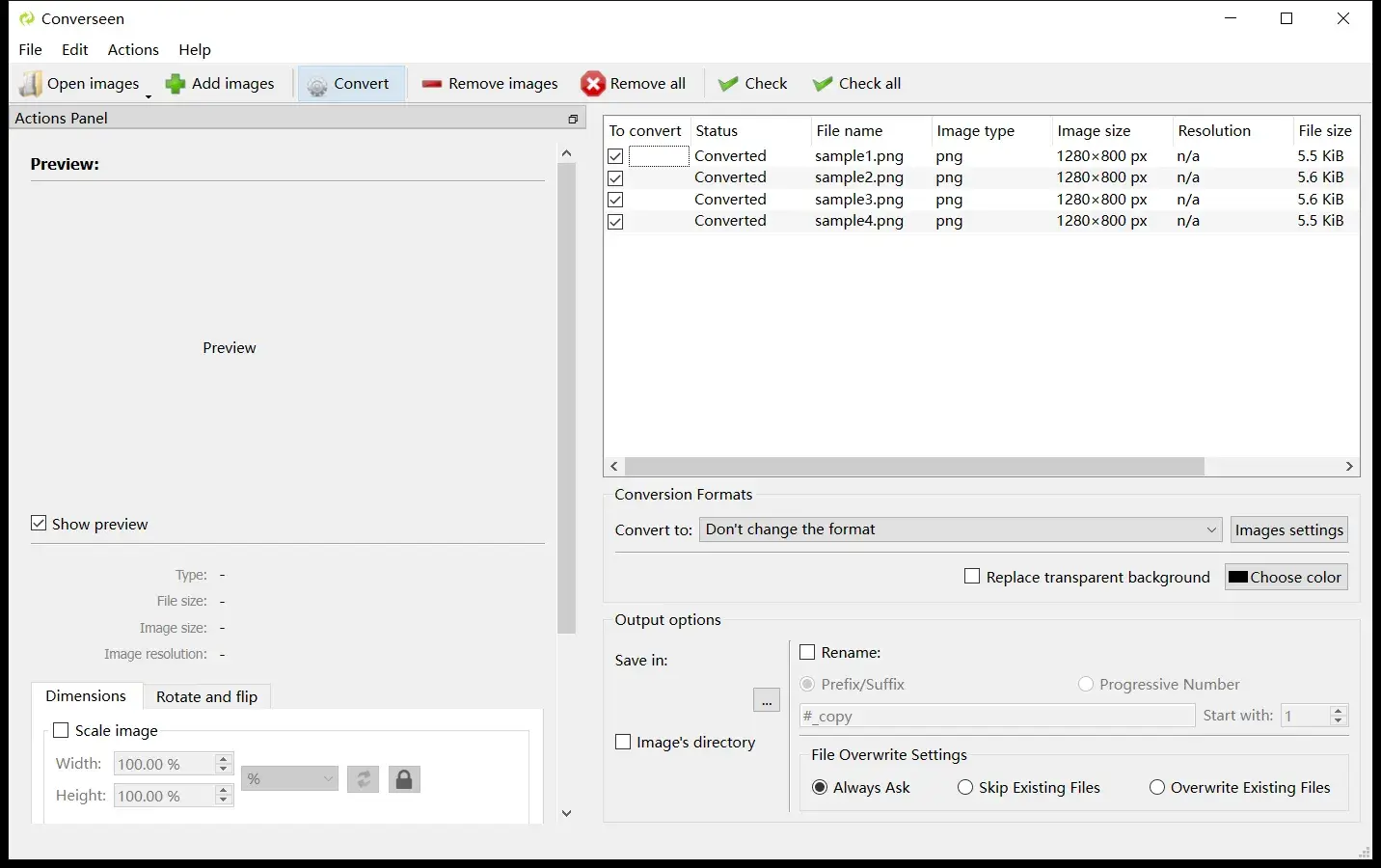Click the file list horizontal scrollbar

(914, 467)
